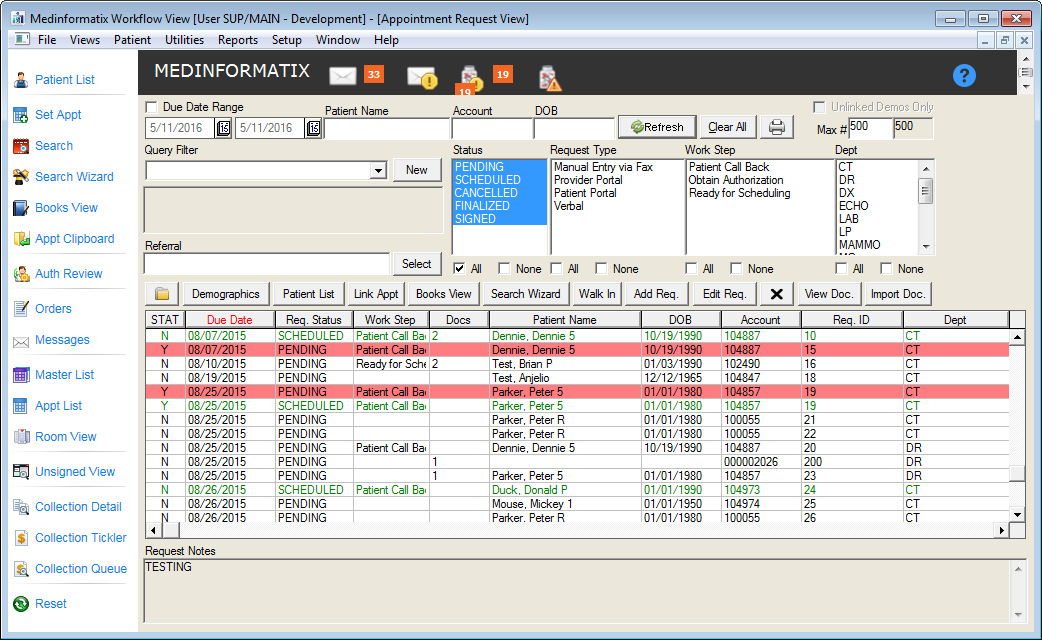The height and width of the screenshot is (640, 1042).
Task: Click Import Doc. button
Action: pyautogui.click(x=897, y=294)
